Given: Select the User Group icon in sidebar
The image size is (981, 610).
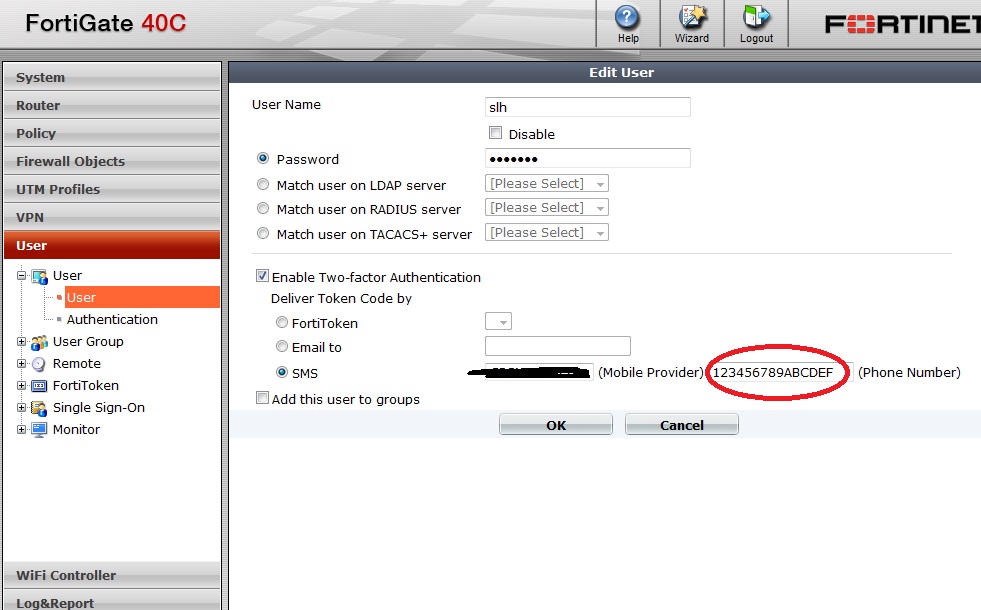Looking at the screenshot, I should point(37,341).
